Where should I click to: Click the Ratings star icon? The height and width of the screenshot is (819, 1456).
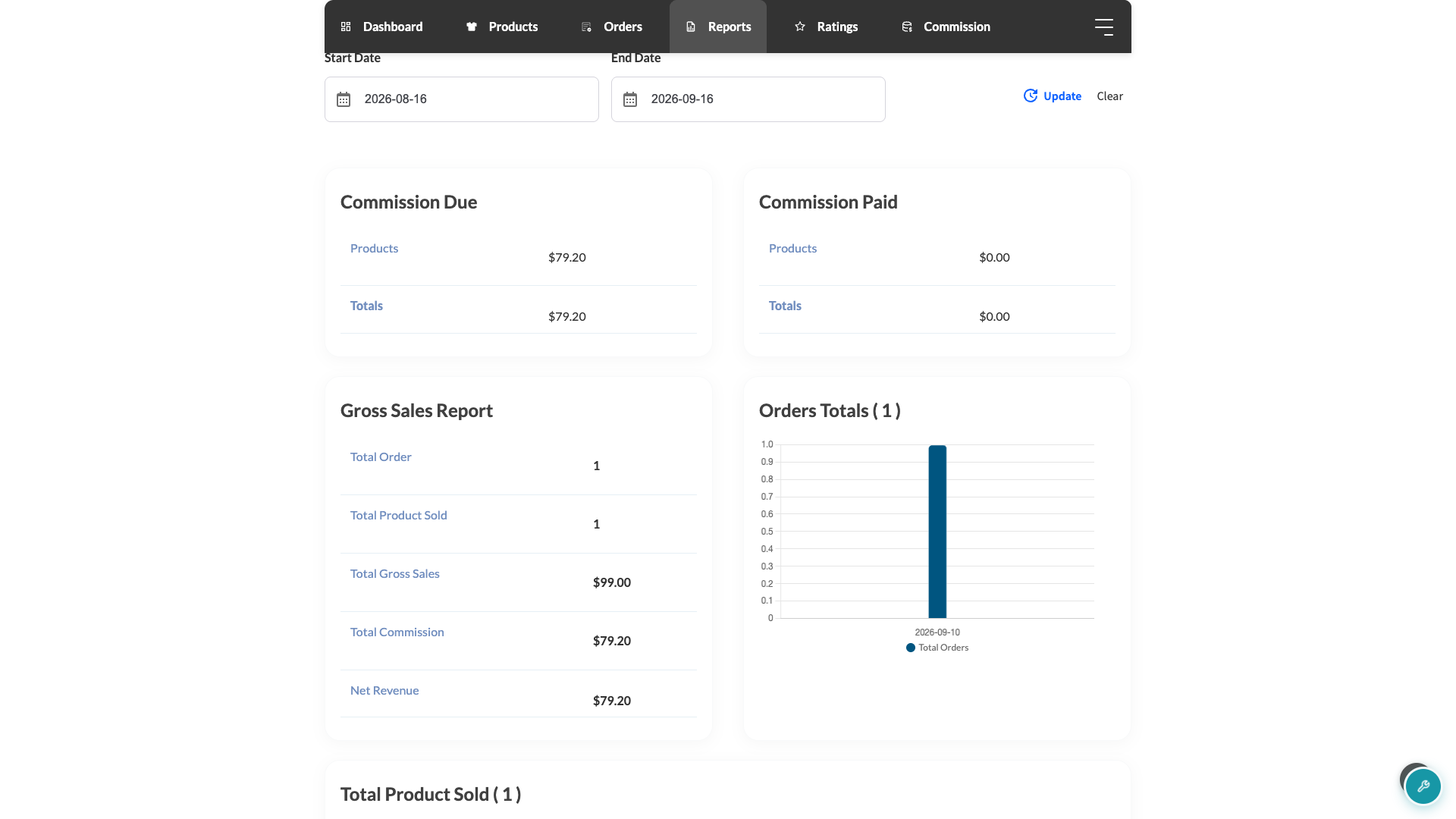point(800,27)
